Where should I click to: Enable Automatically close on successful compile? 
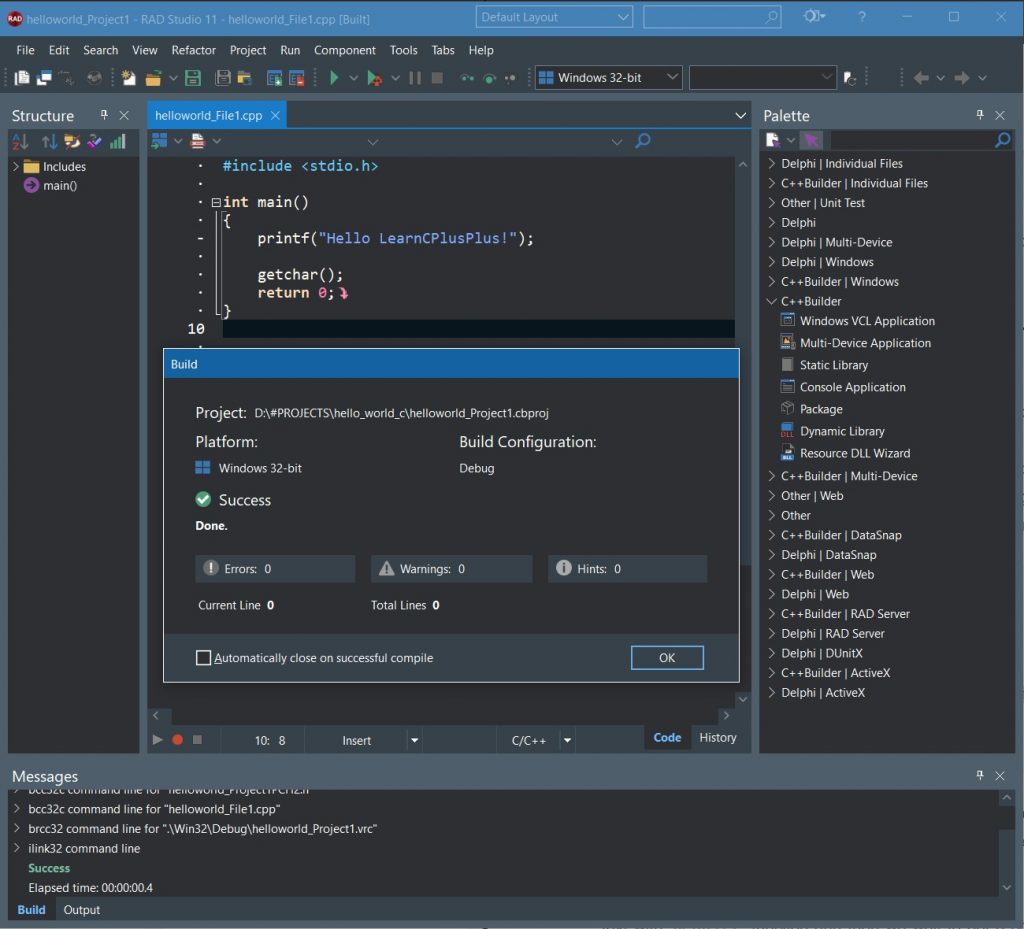click(x=204, y=658)
